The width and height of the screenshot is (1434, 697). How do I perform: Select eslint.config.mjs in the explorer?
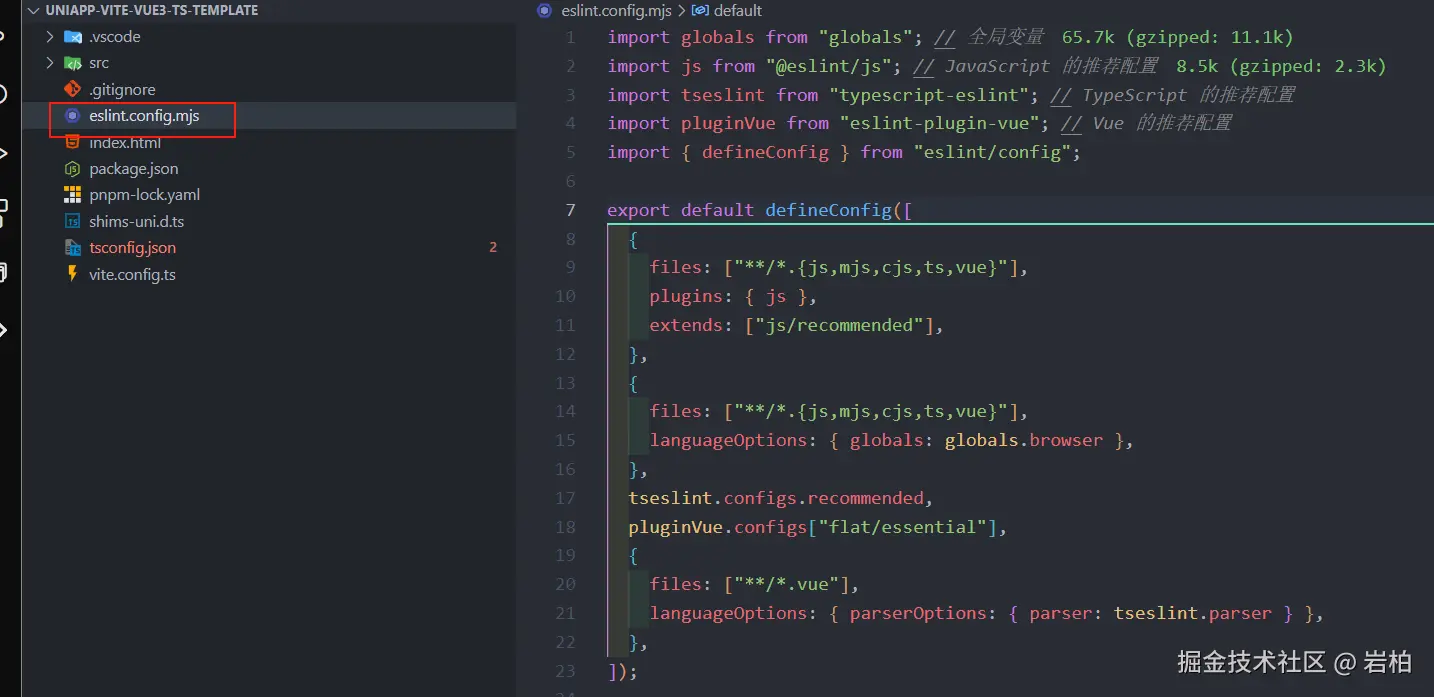(269, 116)
